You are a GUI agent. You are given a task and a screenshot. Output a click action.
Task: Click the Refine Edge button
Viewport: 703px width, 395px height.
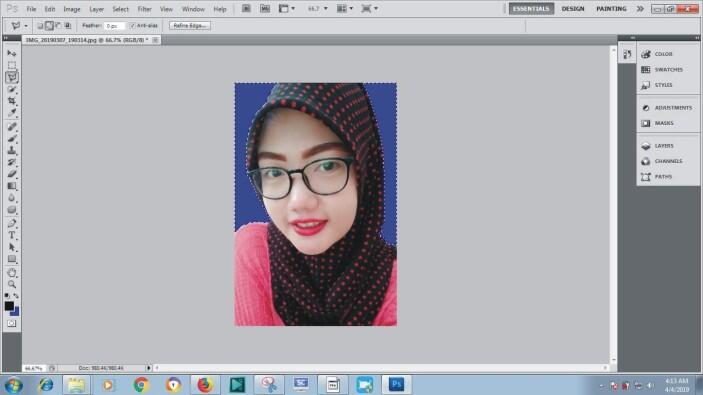click(x=190, y=26)
